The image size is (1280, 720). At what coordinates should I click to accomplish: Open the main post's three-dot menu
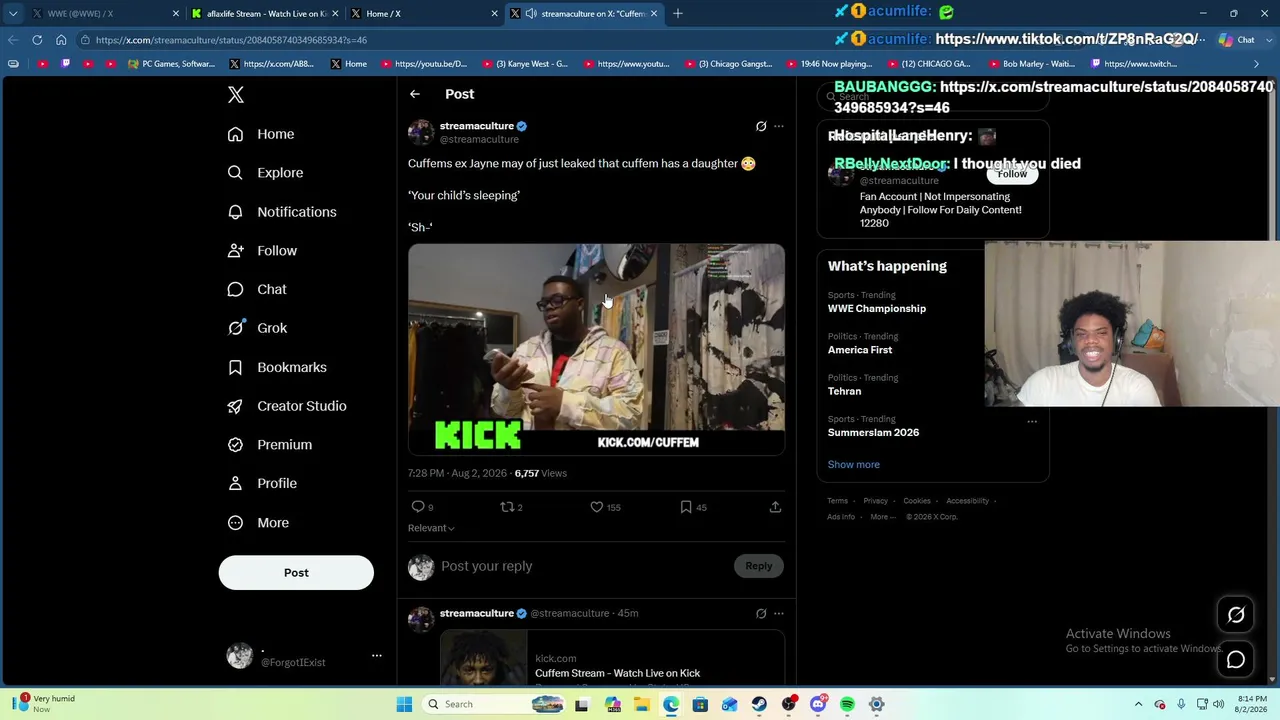pyautogui.click(x=779, y=126)
